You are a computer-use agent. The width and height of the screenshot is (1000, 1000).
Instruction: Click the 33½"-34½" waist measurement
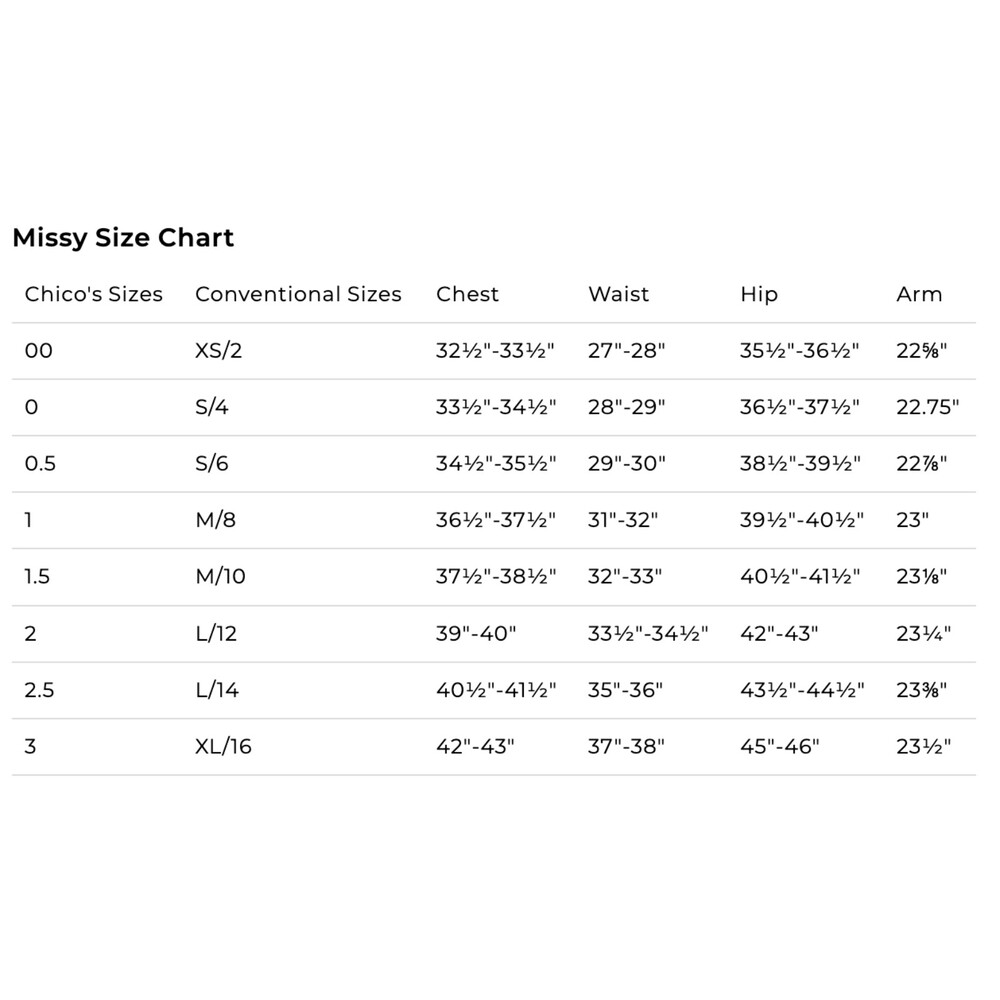pos(648,633)
